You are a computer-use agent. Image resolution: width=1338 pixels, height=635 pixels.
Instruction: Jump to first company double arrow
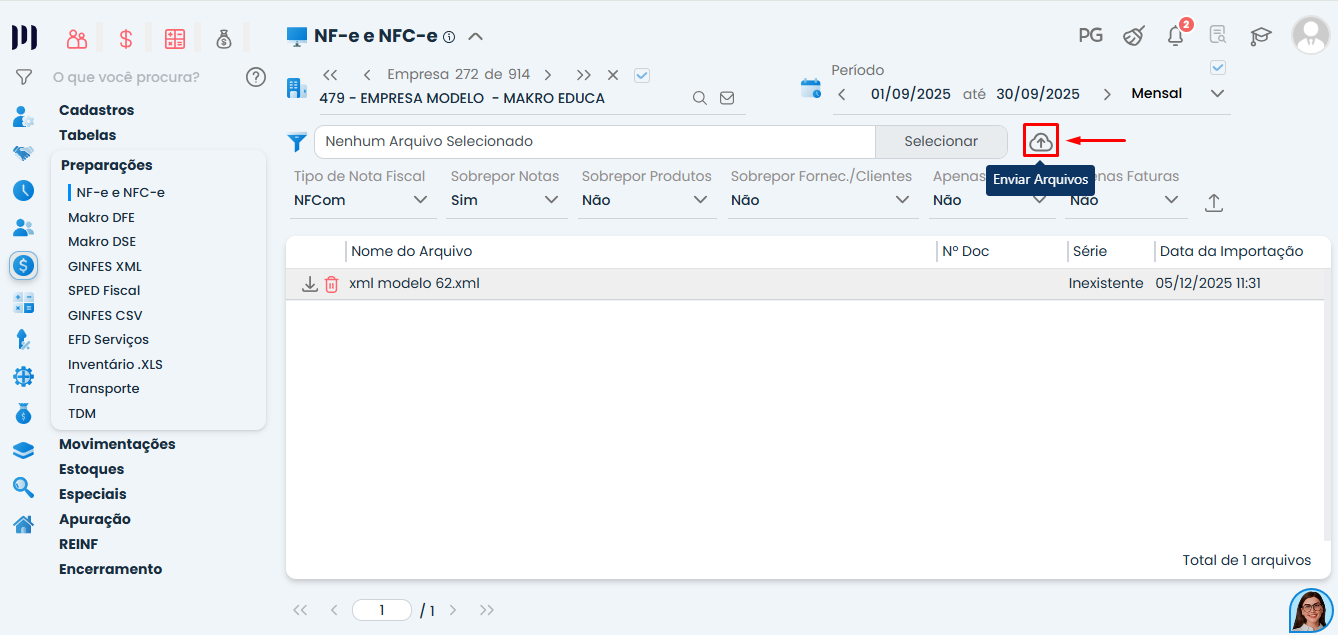click(x=331, y=75)
